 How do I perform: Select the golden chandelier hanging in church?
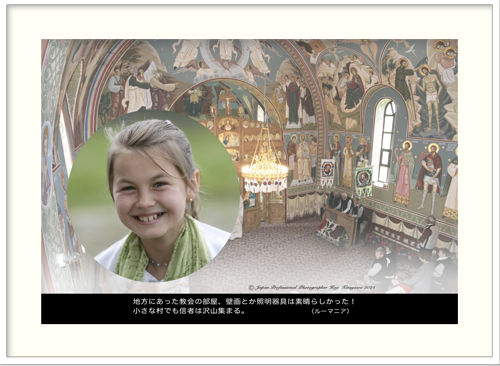tap(265, 163)
